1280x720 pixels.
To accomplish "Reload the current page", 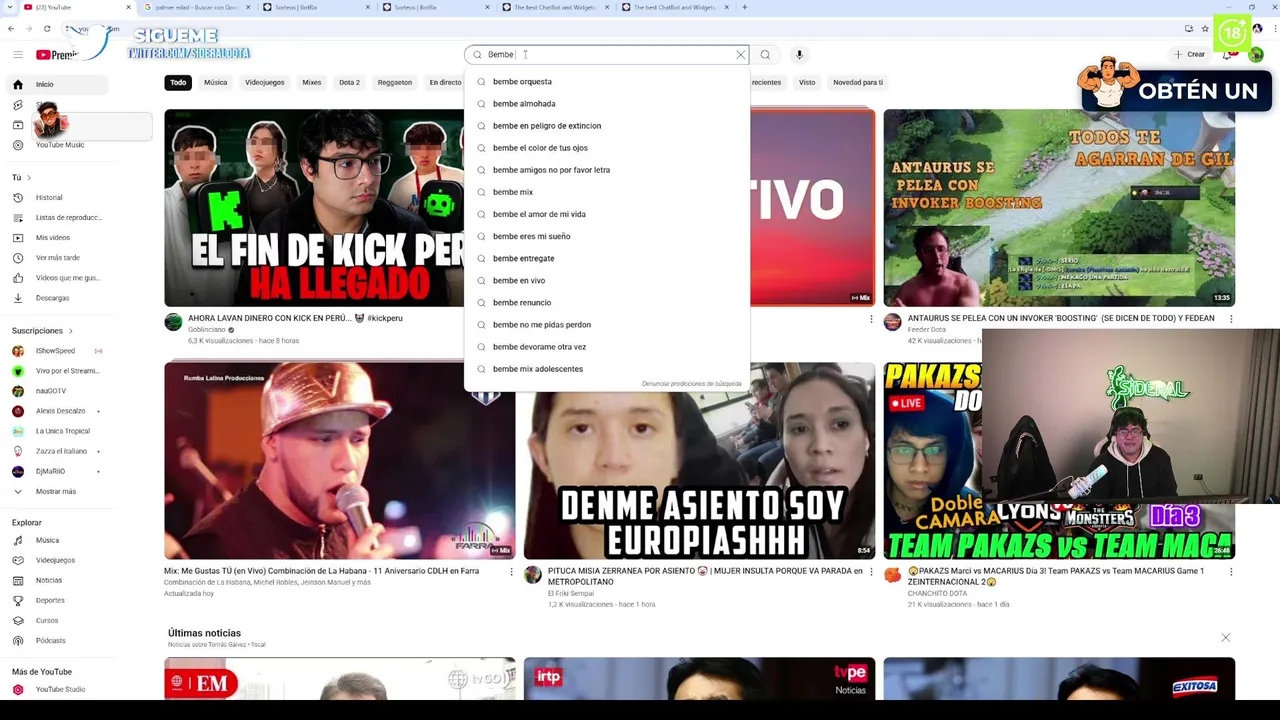I will coord(46,28).
